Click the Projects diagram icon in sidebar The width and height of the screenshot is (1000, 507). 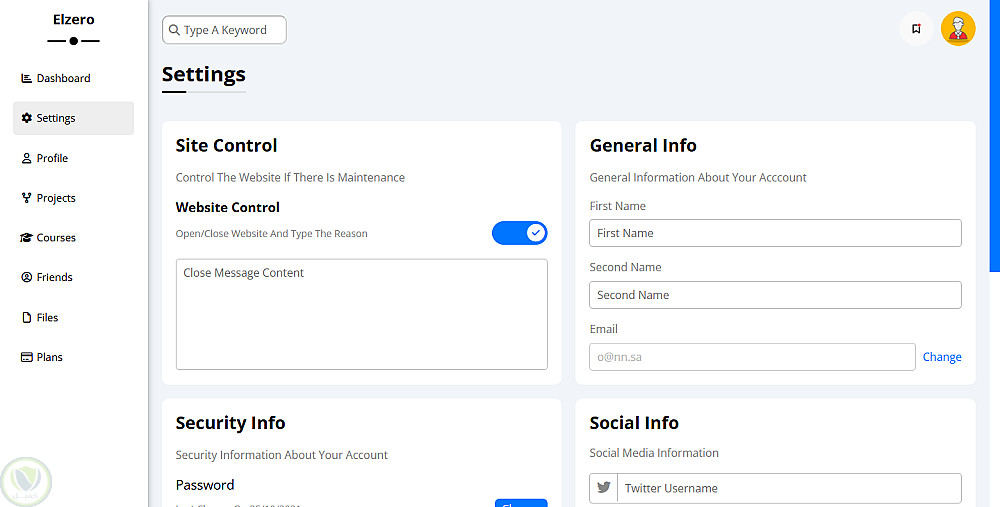coord(27,198)
